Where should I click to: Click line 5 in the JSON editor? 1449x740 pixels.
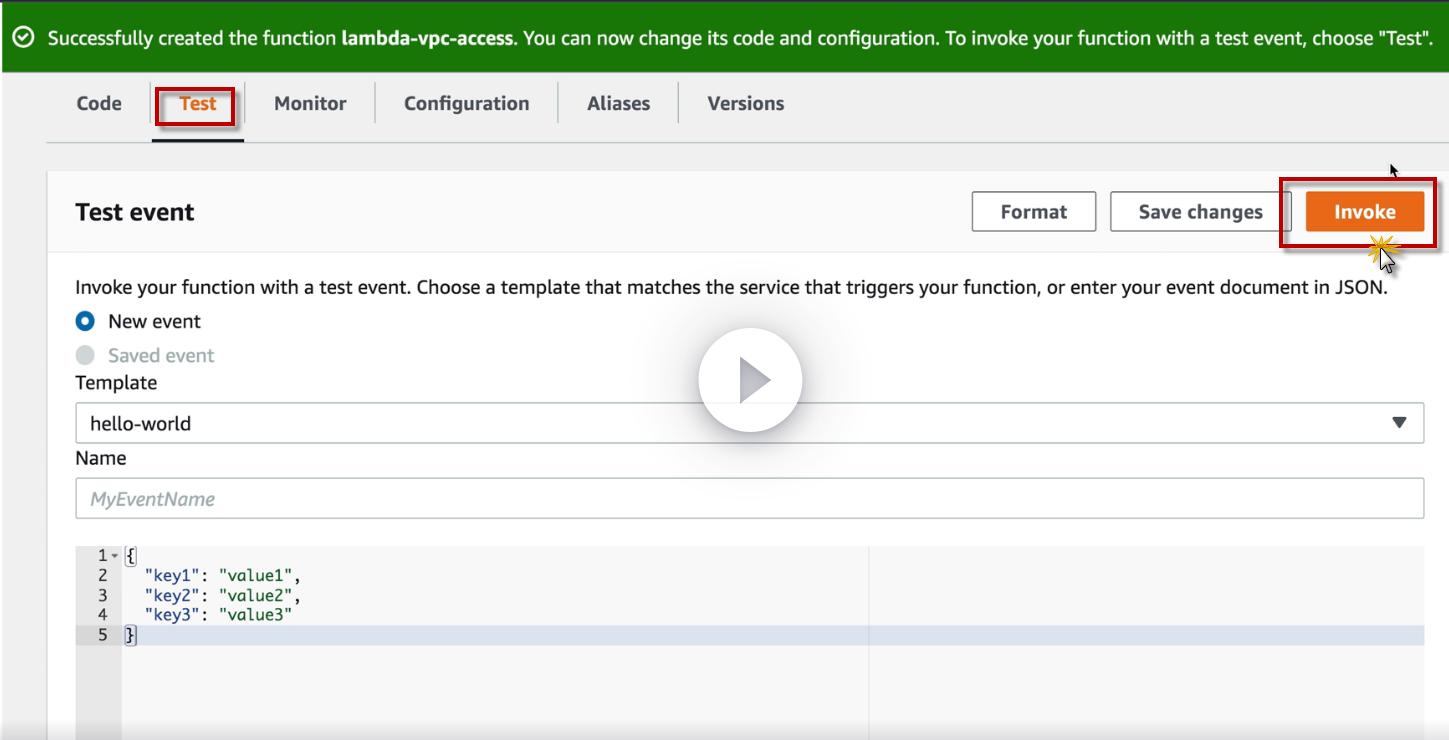[x=500, y=635]
